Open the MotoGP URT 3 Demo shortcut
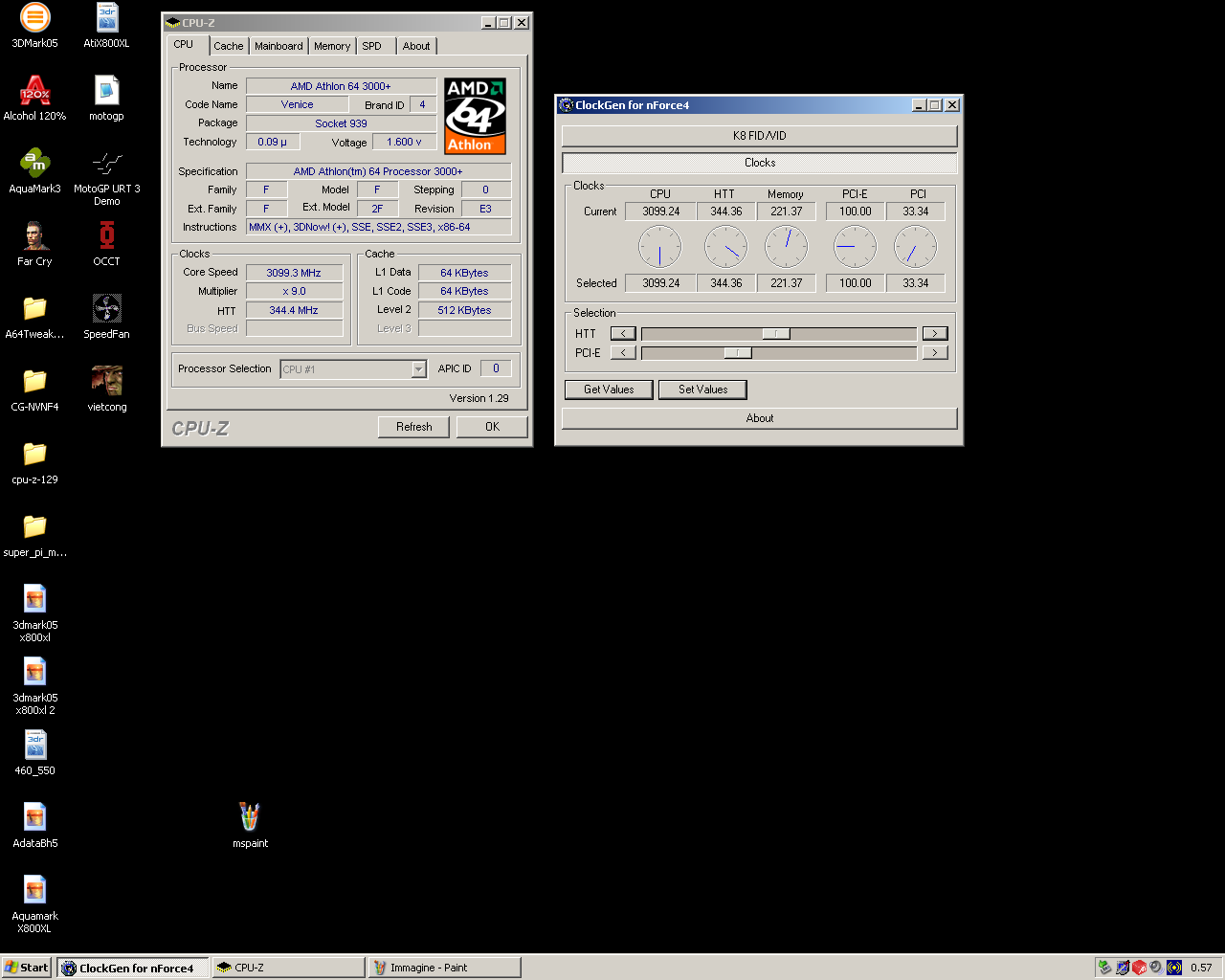This screenshot has height=980, width=1225. click(x=106, y=177)
